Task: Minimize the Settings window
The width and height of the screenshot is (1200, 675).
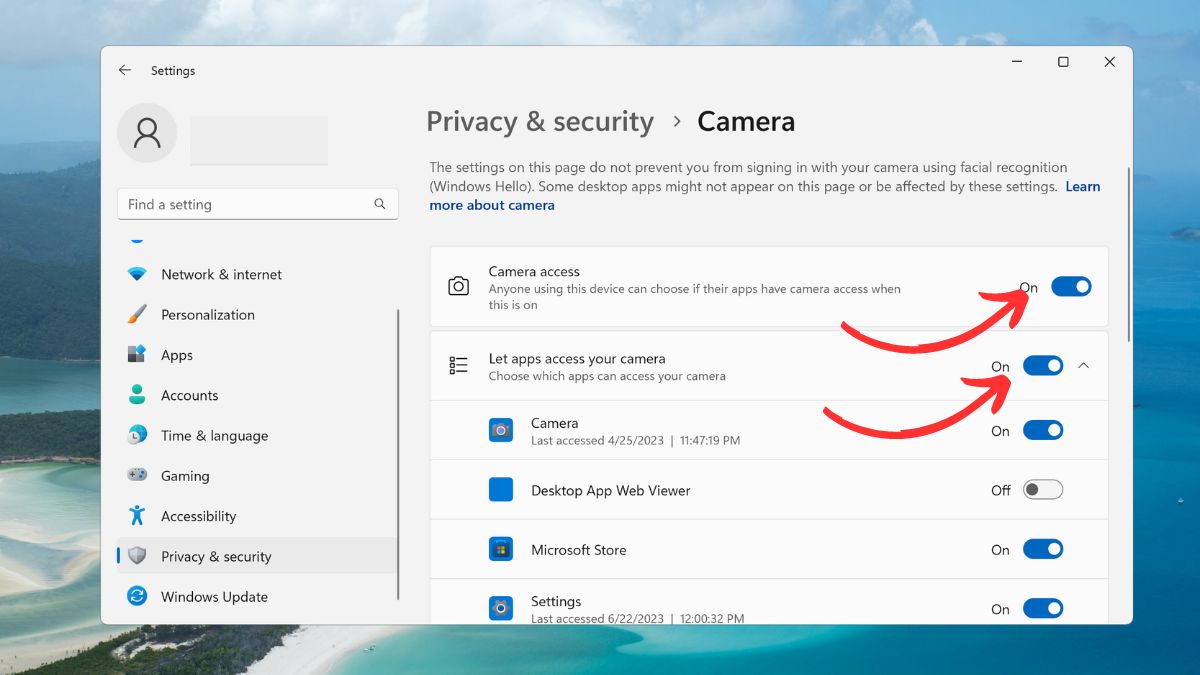Action: (1017, 62)
